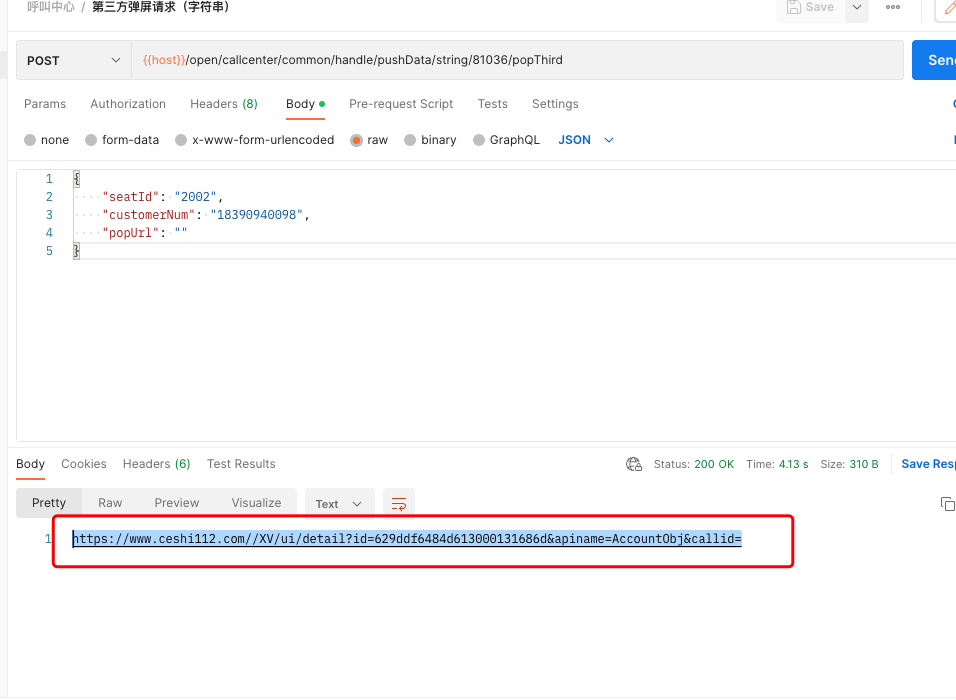The image size is (956, 700).
Task: Switch response view to Raw
Action: coord(110,503)
